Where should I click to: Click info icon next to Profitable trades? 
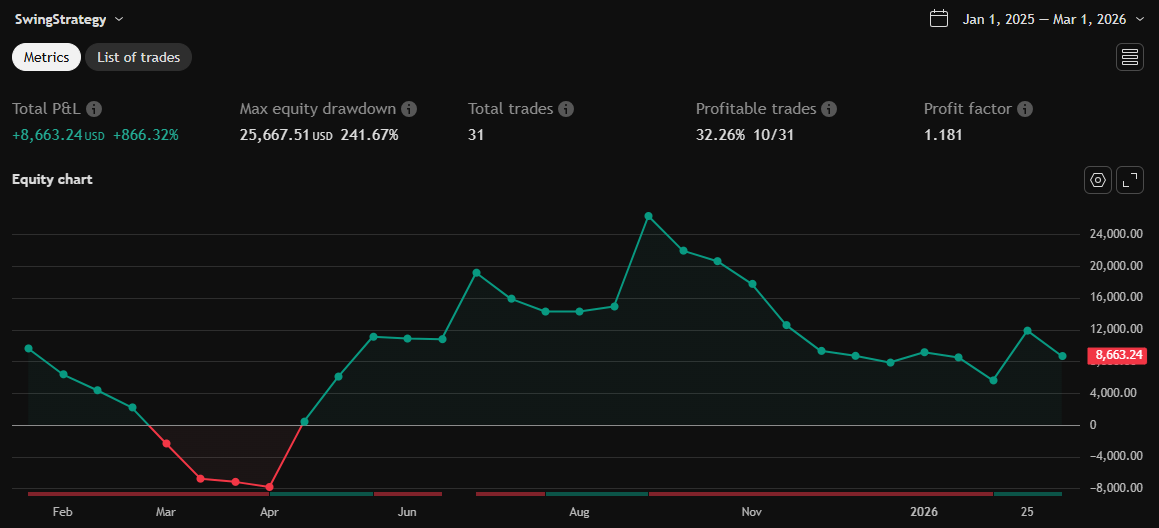[x=829, y=109]
